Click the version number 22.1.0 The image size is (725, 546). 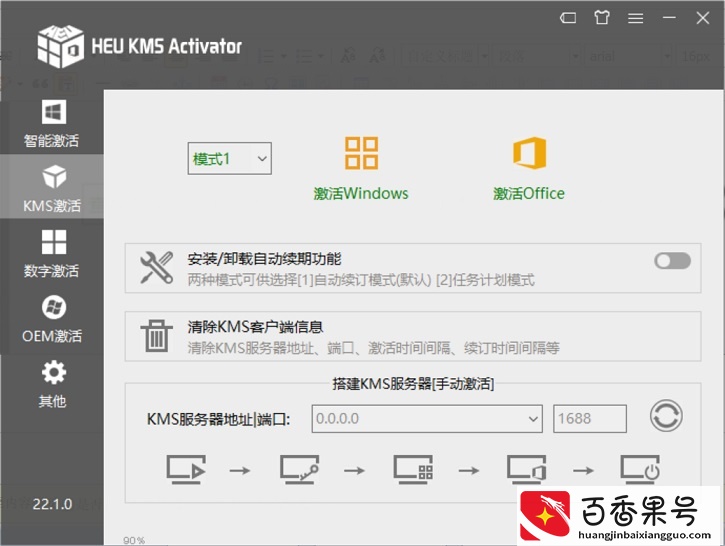[52, 504]
